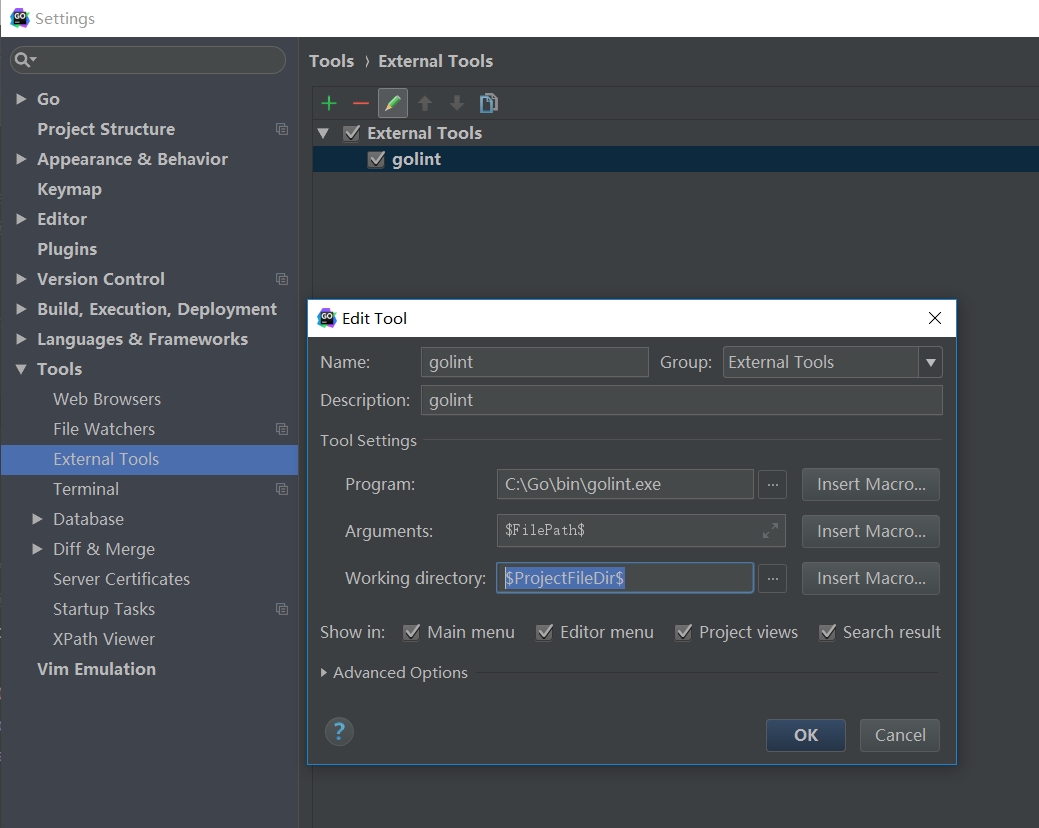Select XPath Viewer settings

(x=104, y=639)
